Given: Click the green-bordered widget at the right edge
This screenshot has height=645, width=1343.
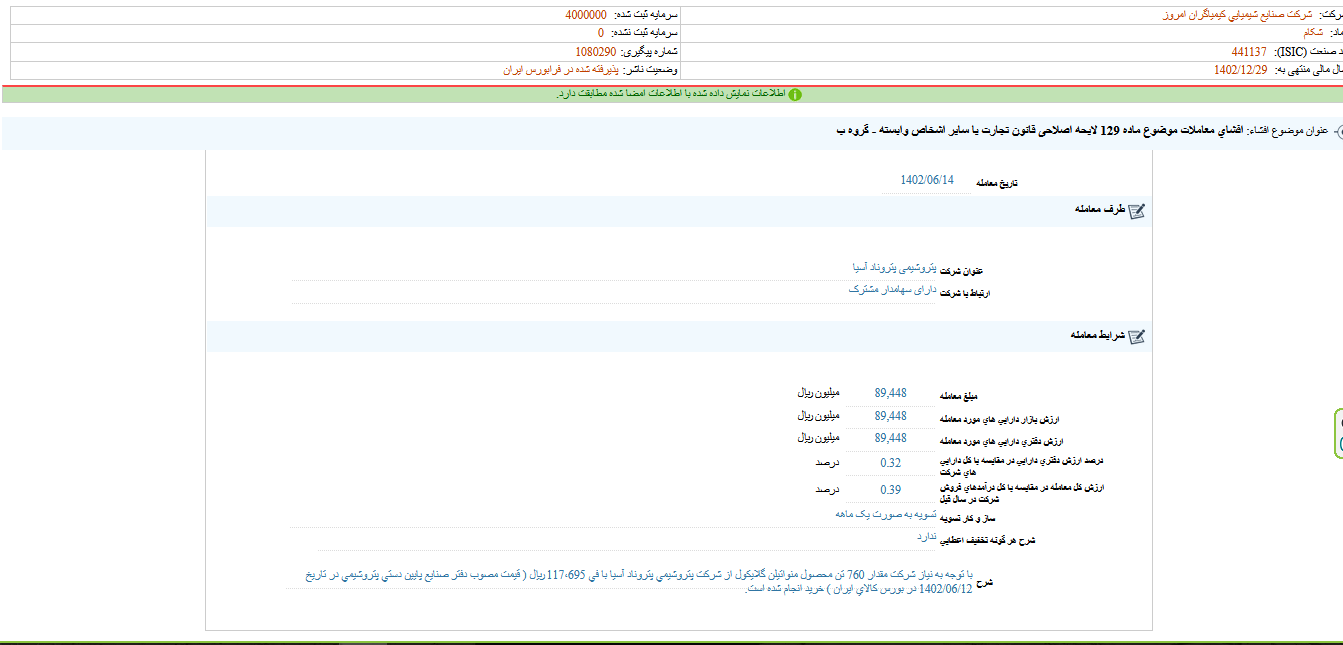Looking at the screenshot, I should pyautogui.click(x=1339, y=433).
